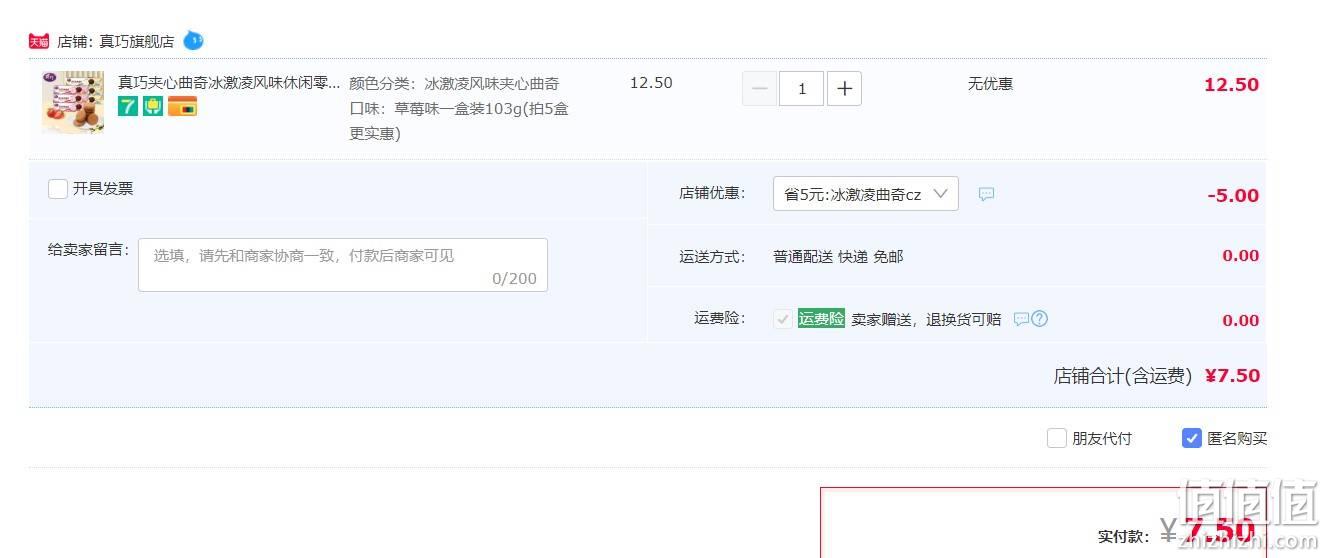Uncheck the 匿名购买 anonymous purchase checkbox
The width and height of the screenshot is (1327, 558).
[x=1192, y=438]
